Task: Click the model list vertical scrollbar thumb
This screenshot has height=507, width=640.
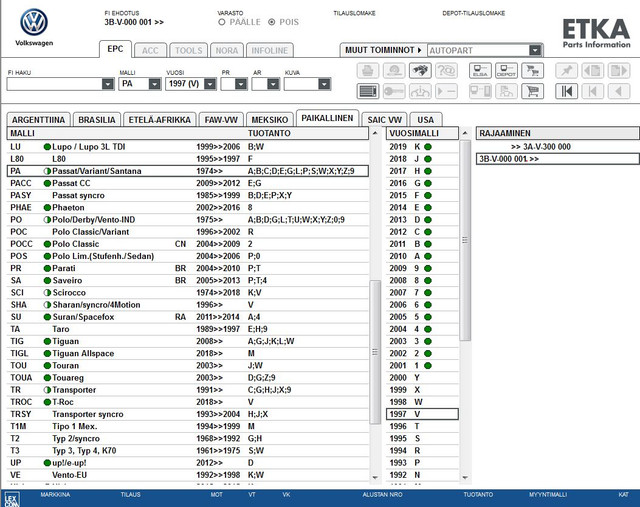Action: 375,352
